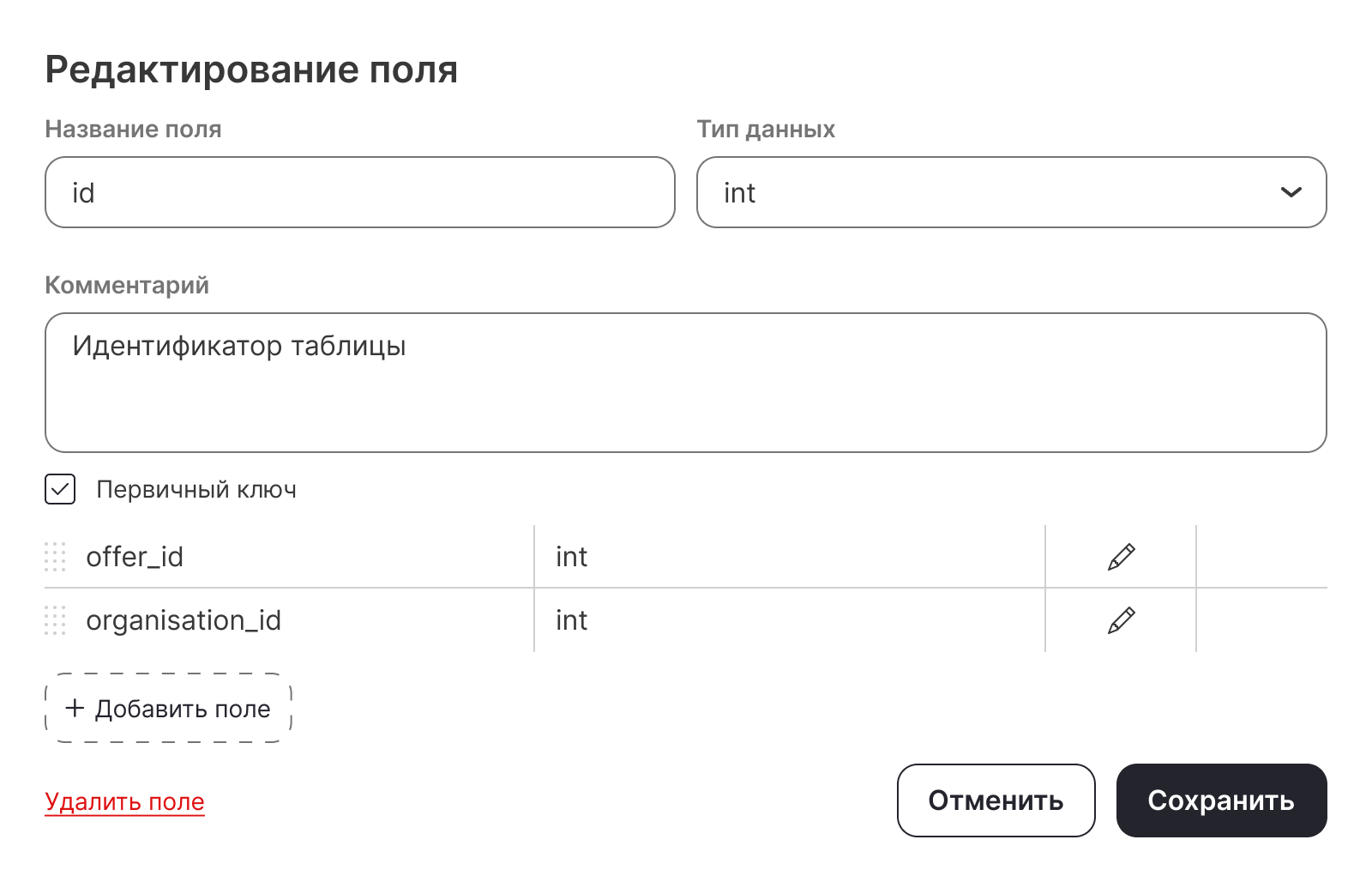Select the offer_id field name
The height and width of the screenshot is (882, 1372).
pyautogui.click(x=135, y=557)
